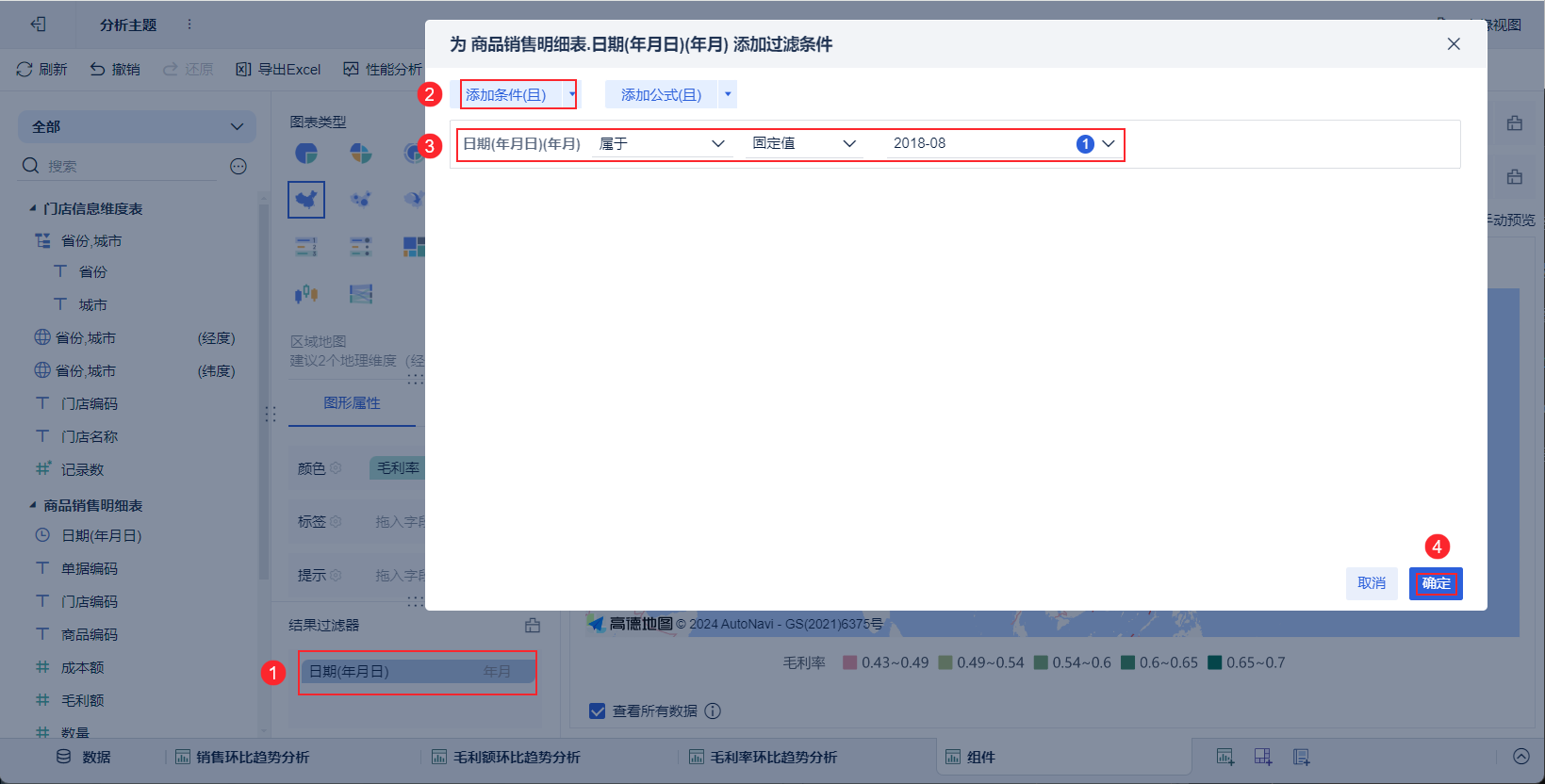Viewport: 1545px width, 784px height.
Task: Click 导出Excel in the toolbar
Action: point(278,69)
